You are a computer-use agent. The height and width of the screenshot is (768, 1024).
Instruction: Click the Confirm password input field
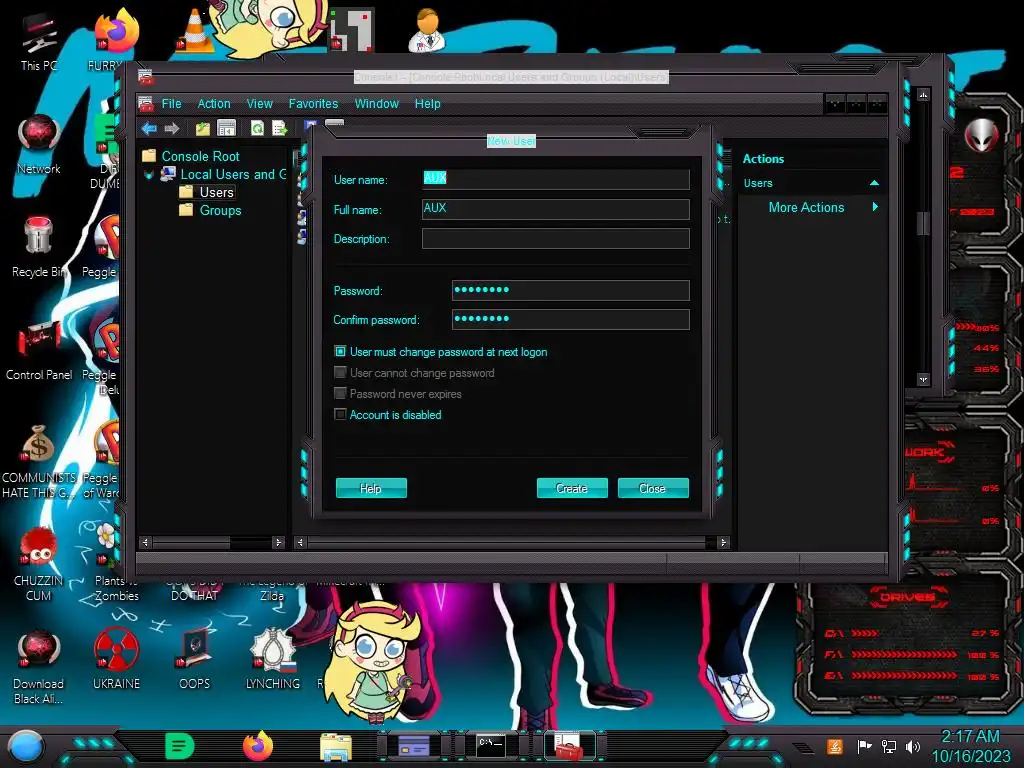[x=571, y=319]
